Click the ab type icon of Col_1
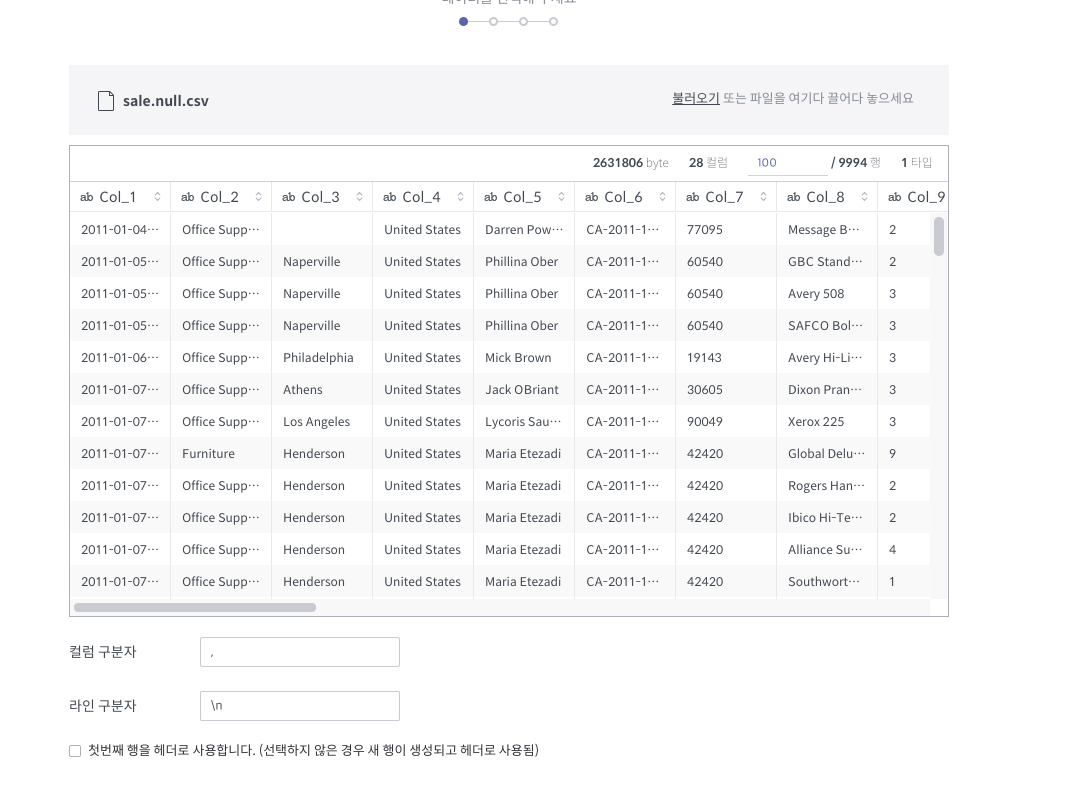The width and height of the screenshot is (1077, 793). [87, 197]
